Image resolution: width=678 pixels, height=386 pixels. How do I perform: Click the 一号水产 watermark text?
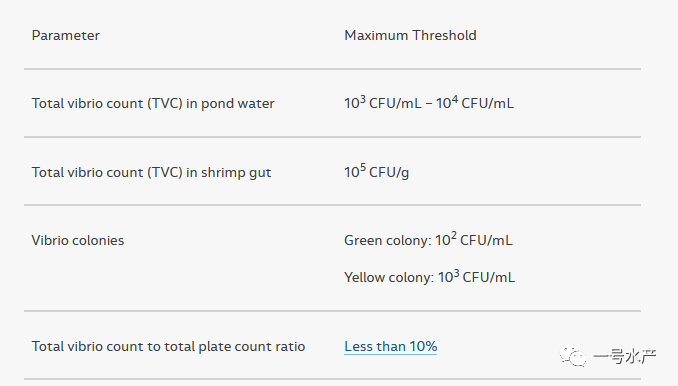(625, 356)
